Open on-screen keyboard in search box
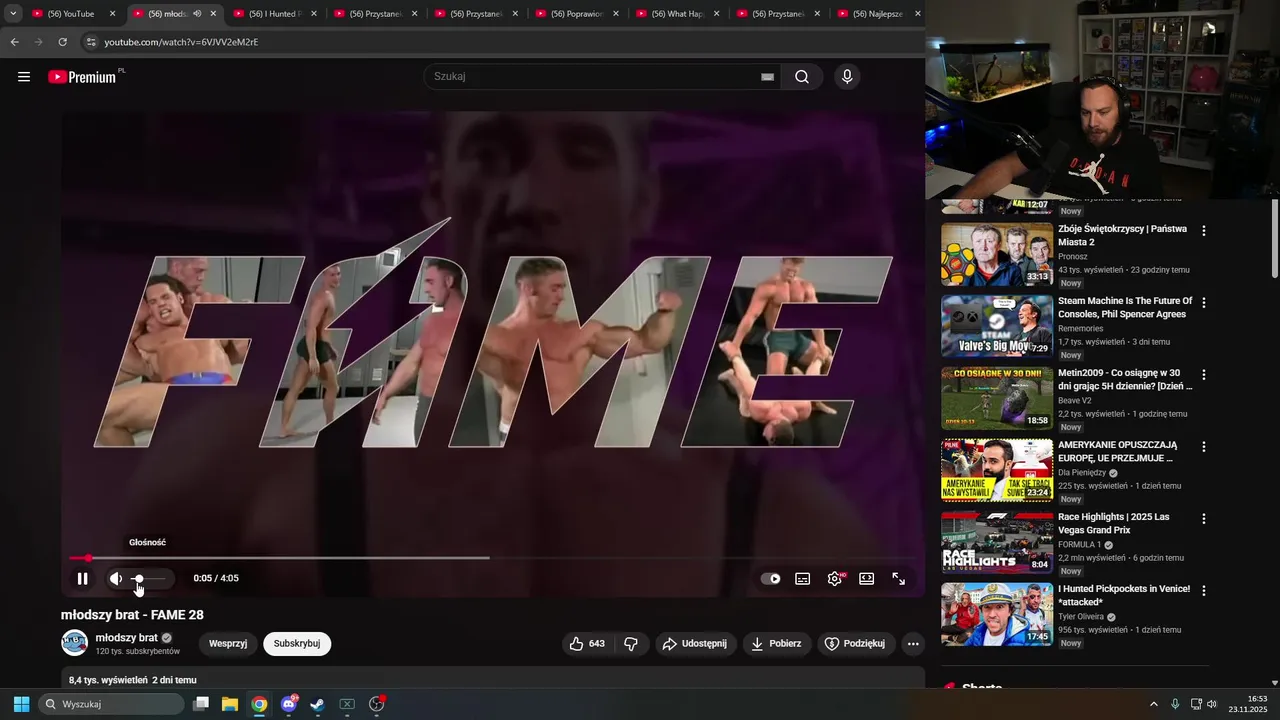Image resolution: width=1280 pixels, height=720 pixels. tap(767, 77)
